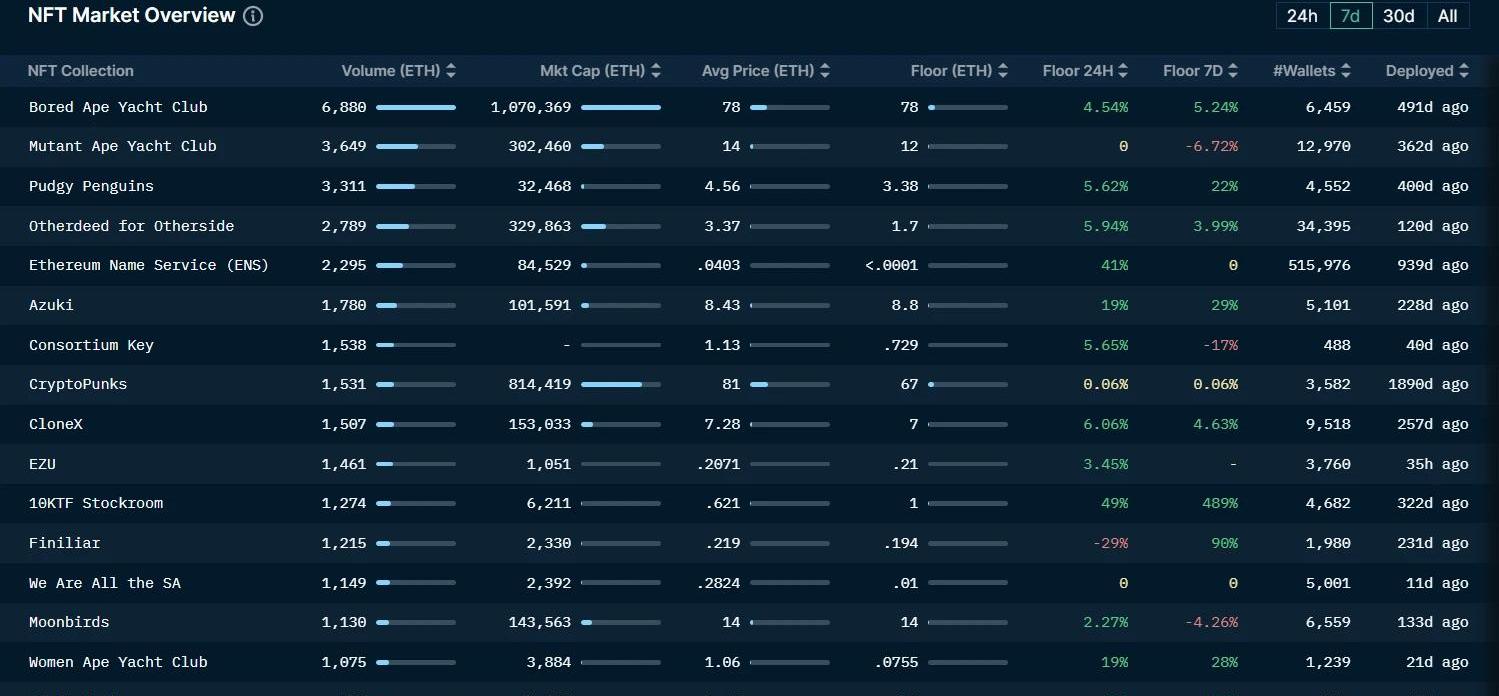Select the Ethereum Name Service (ENS) row
The image size is (1499, 696).
tap(148, 265)
